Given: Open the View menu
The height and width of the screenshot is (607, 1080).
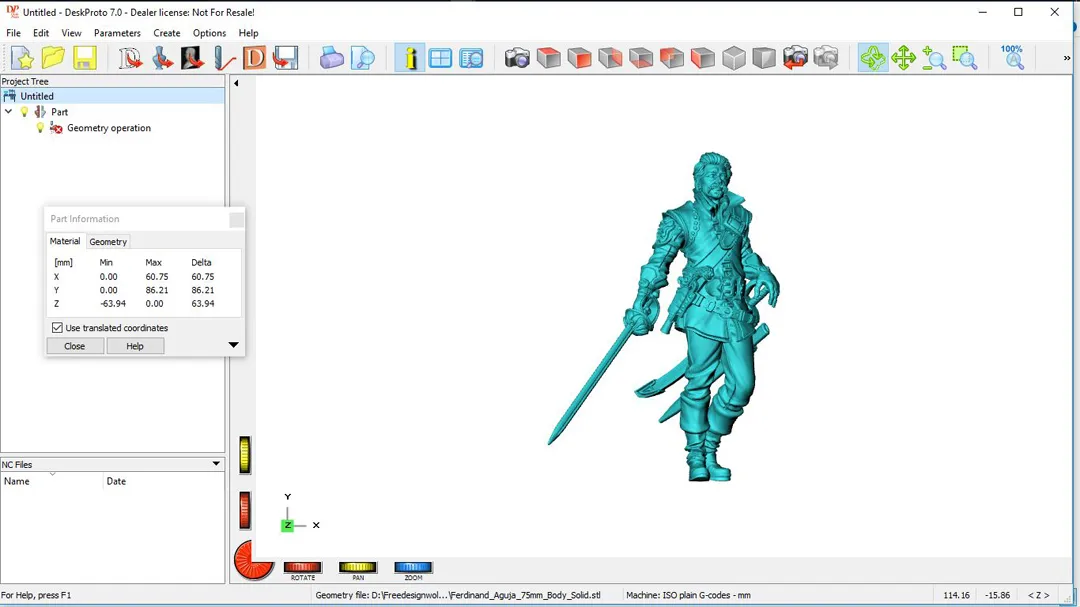Looking at the screenshot, I should (71, 33).
